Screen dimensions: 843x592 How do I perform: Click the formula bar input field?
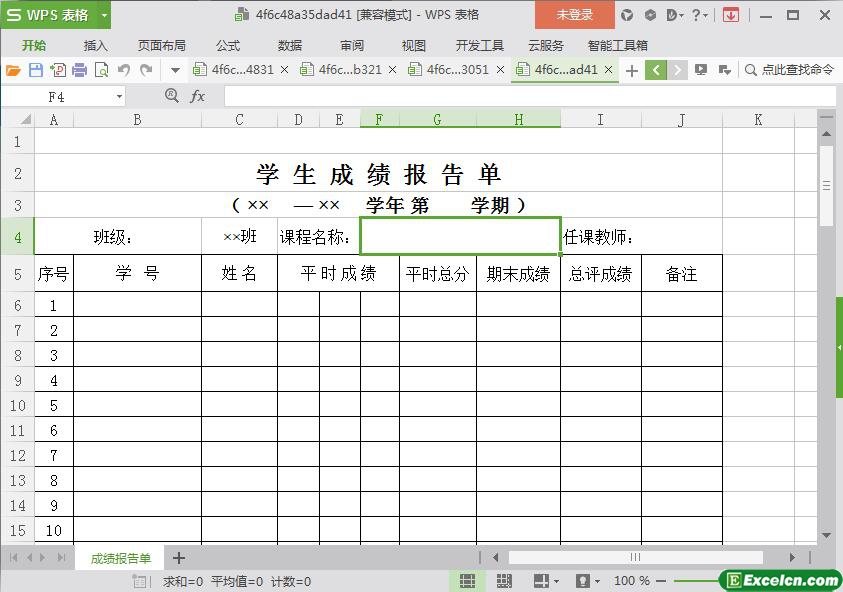pos(520,96)
